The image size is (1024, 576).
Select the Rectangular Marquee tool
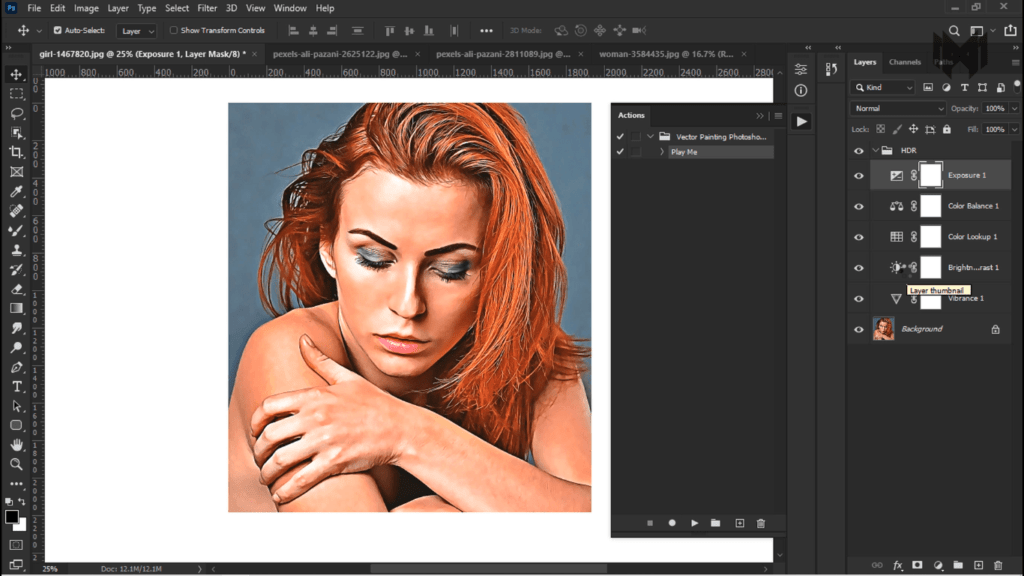coord(16,94)
